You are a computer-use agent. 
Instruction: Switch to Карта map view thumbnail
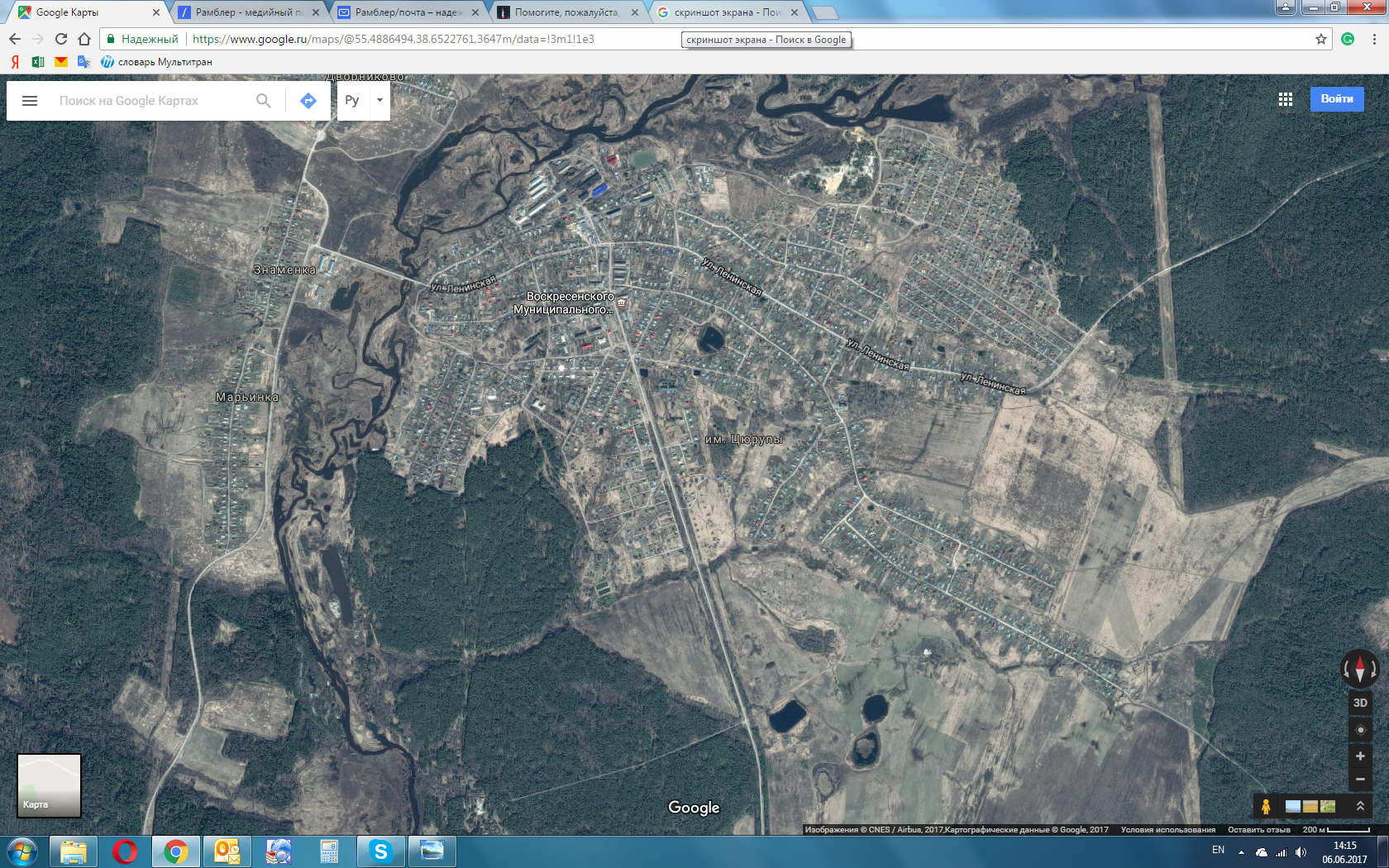pos(50,785)
